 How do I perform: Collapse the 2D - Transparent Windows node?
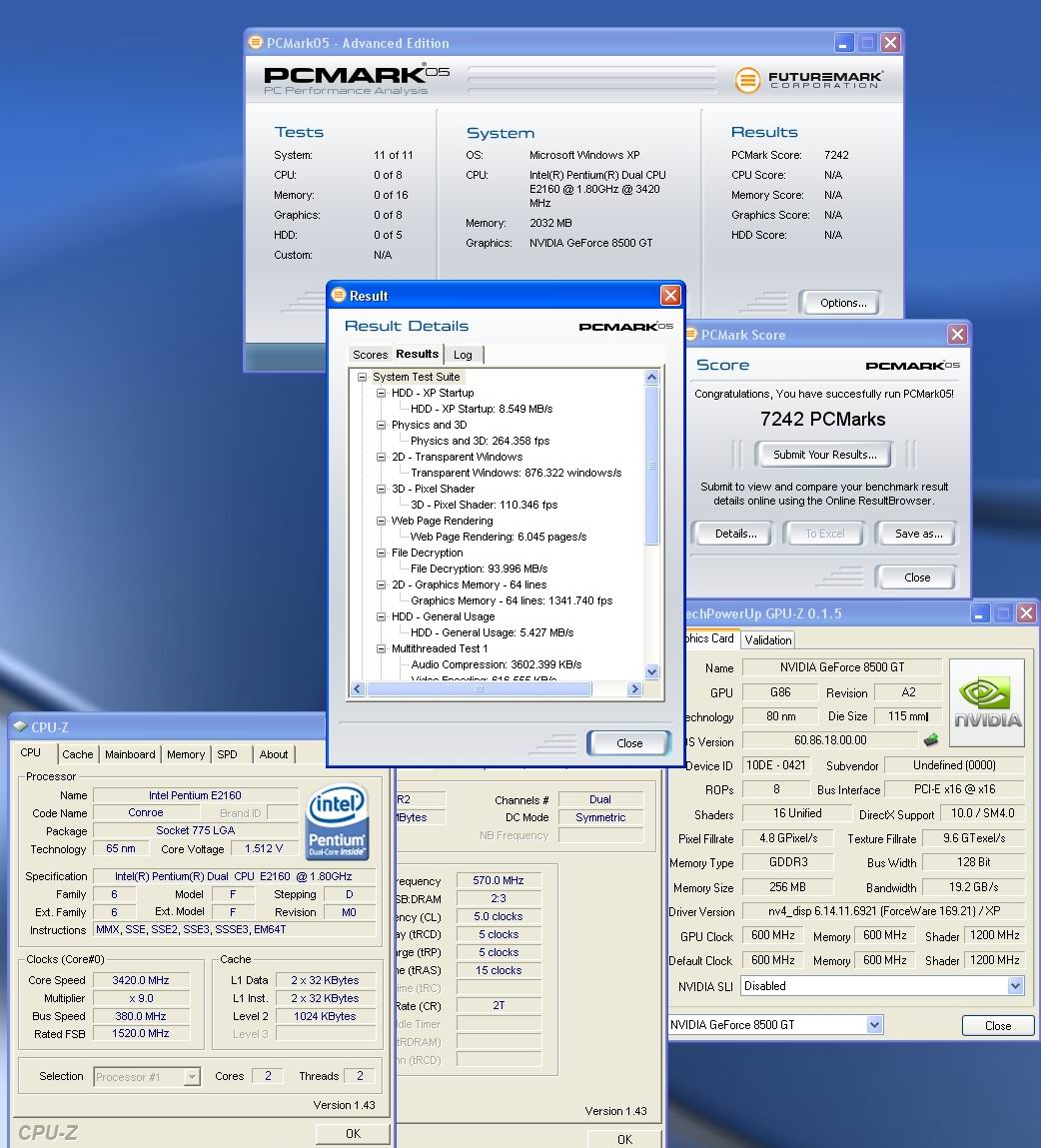[381, 457]
